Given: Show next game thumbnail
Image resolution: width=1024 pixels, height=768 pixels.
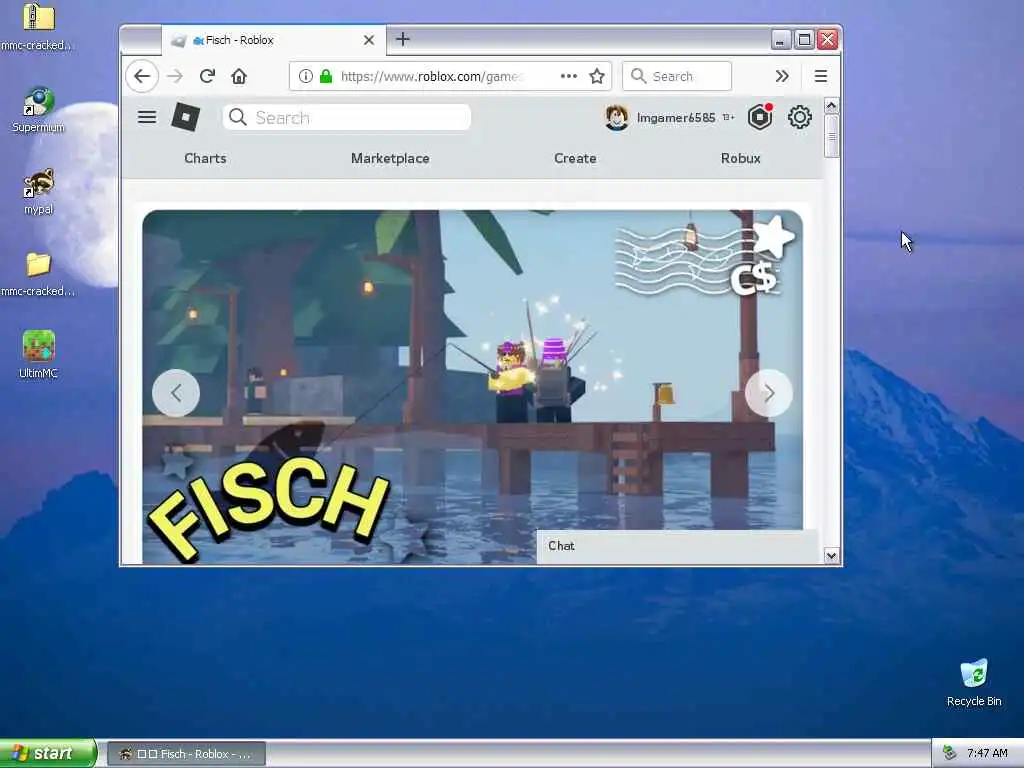Looking at the screenshot, I should point(769,393).
